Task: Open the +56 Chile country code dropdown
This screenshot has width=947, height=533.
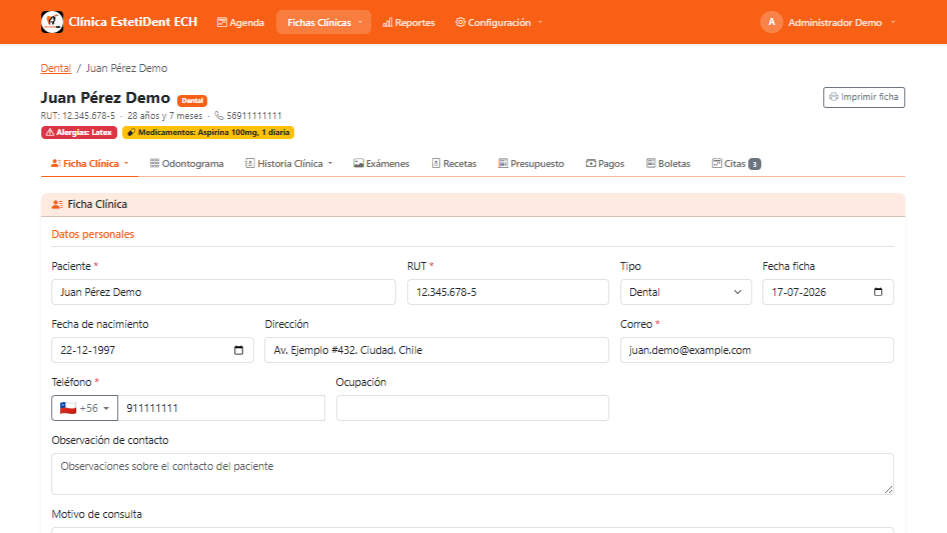Action: point(85,408)
